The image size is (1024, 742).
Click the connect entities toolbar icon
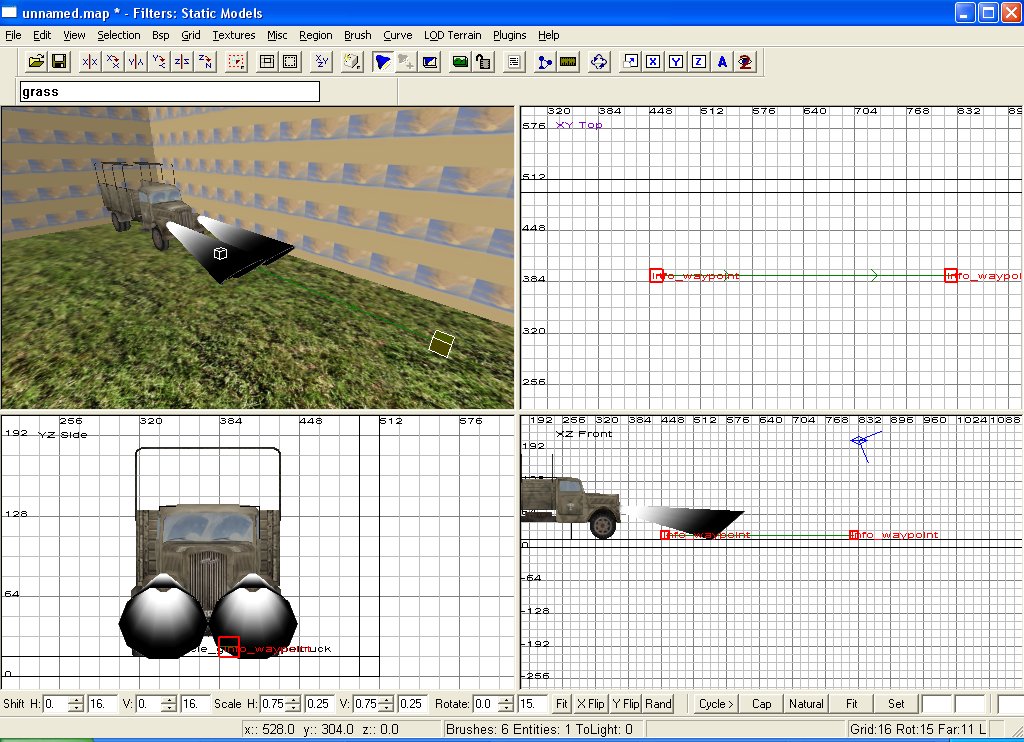pyautogui.click(x=544, y=62)
